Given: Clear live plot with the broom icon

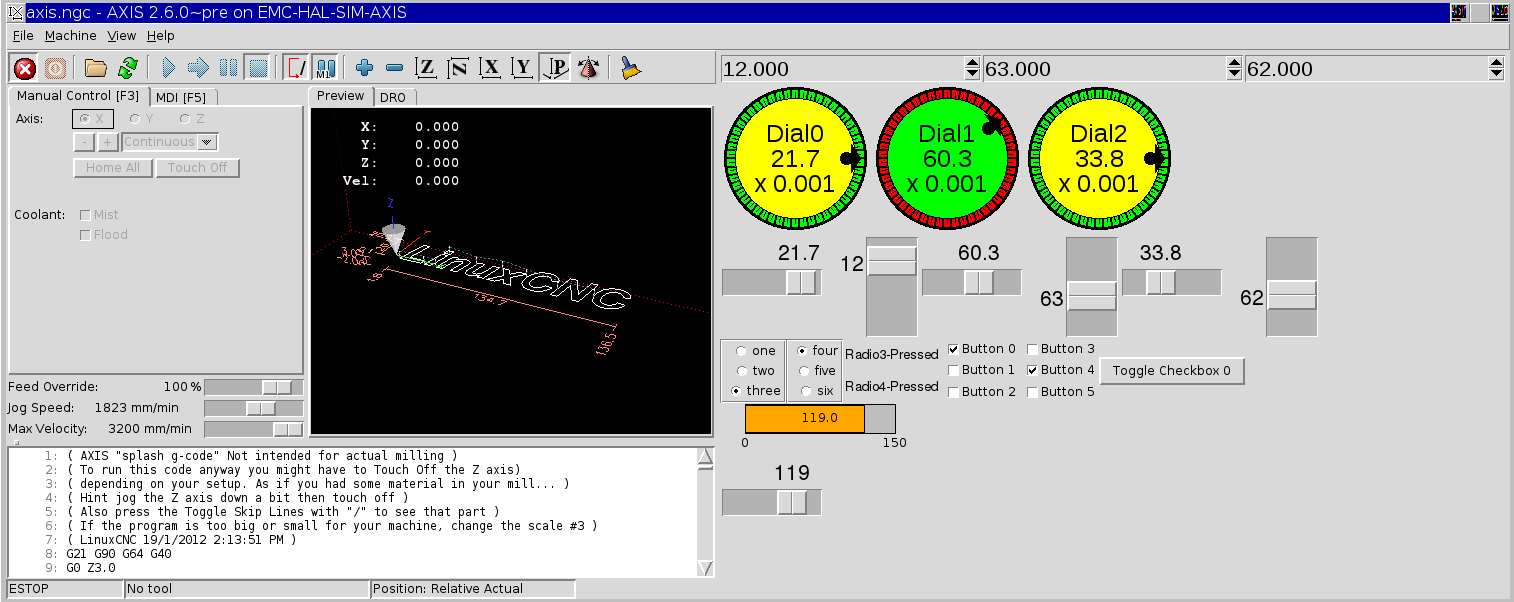Looking at the screenshot, I should (630, 68).
